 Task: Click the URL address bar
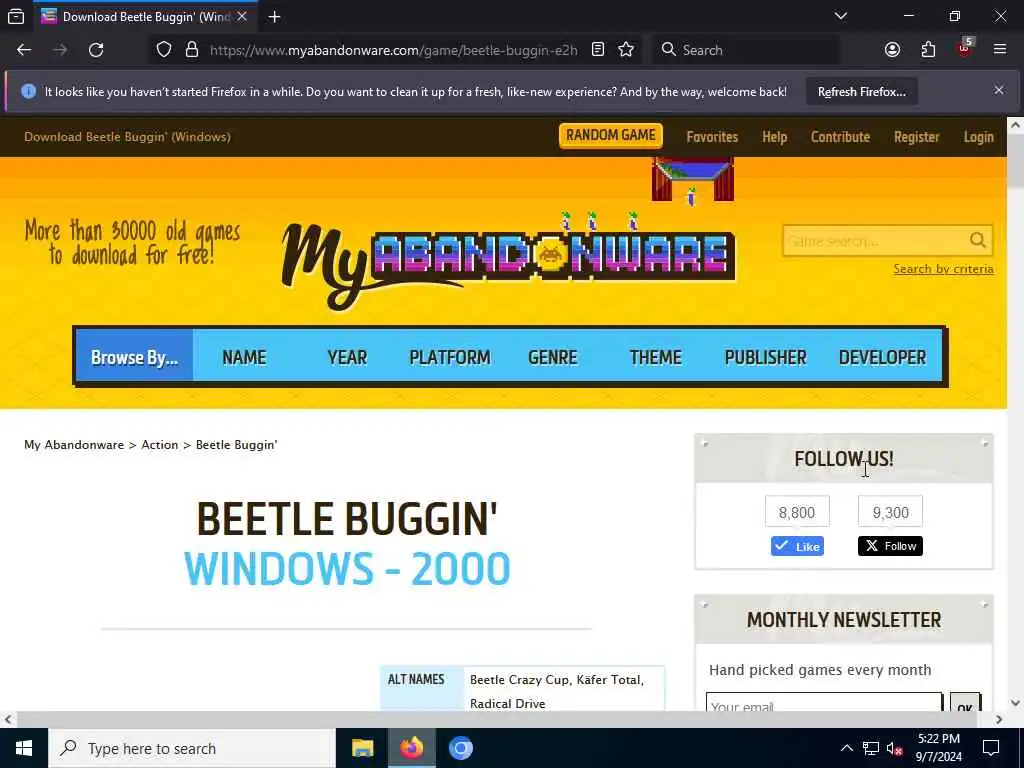click(x=393, y=50)
